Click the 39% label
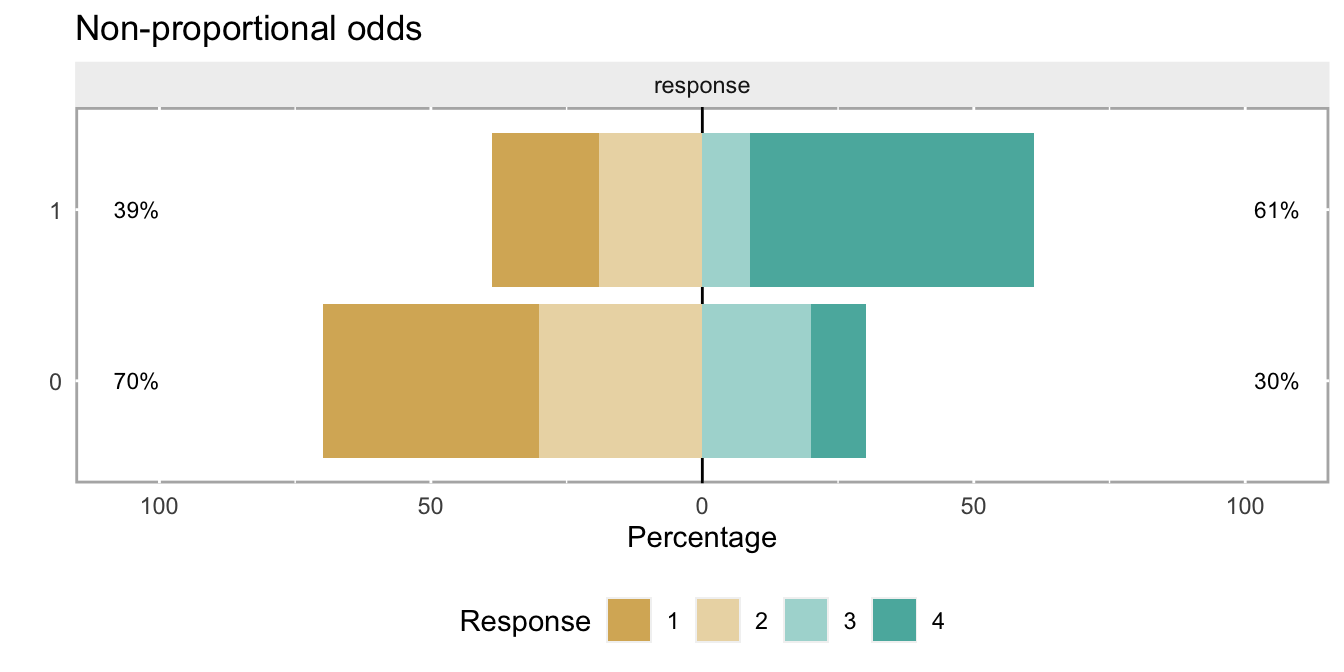1344x672 pixels. click(x=135, y=211)
